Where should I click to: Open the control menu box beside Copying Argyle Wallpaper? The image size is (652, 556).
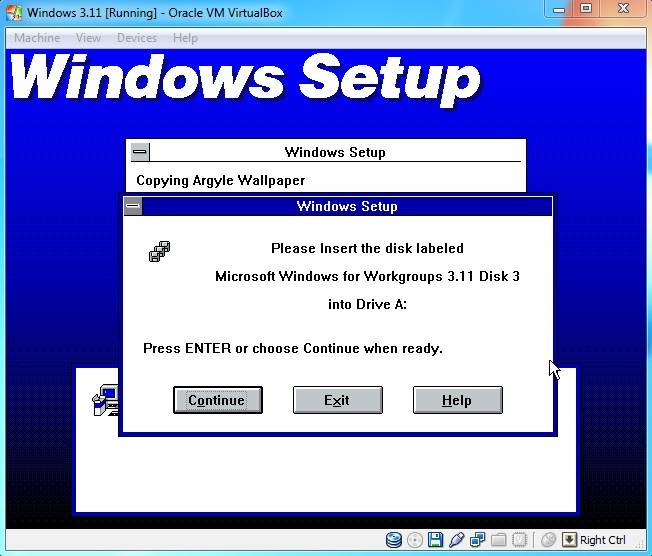140,152
